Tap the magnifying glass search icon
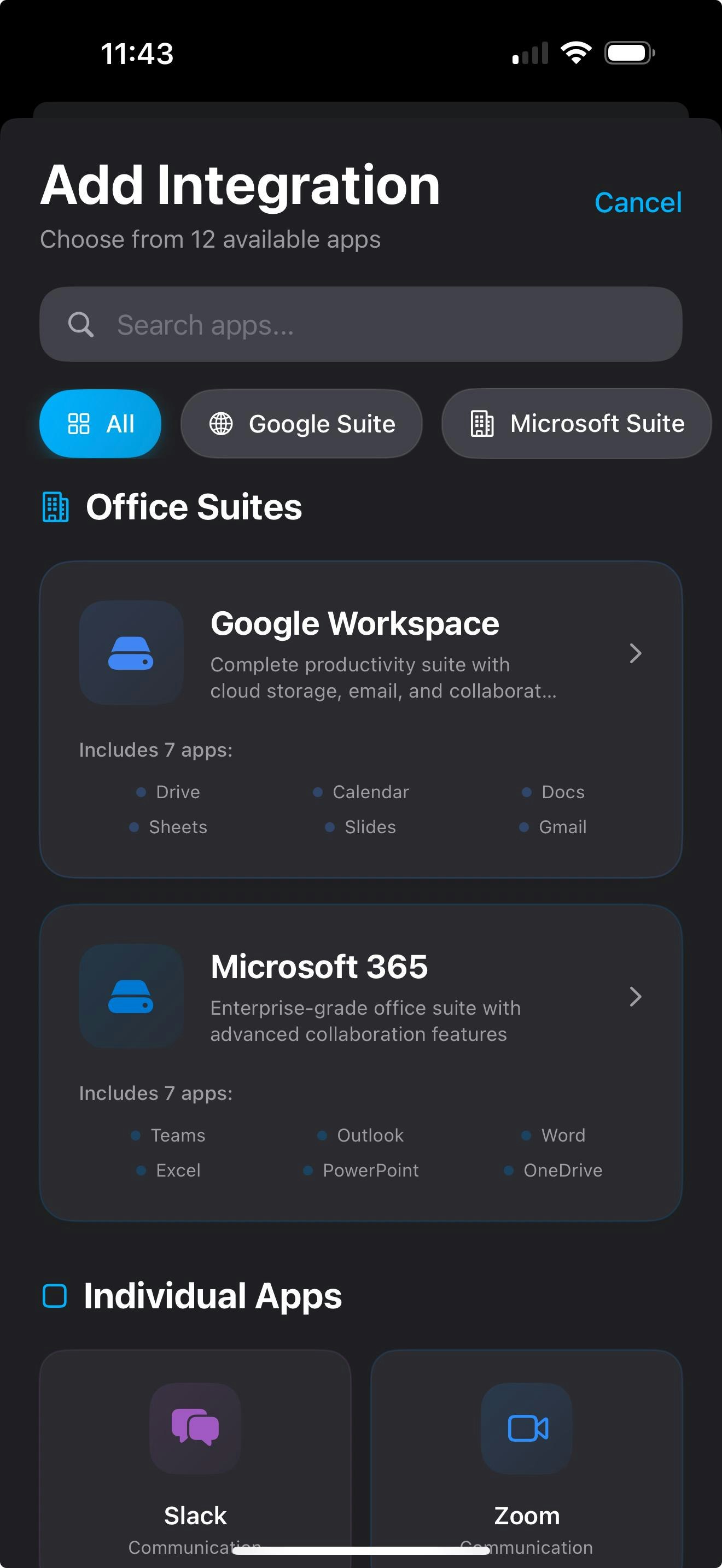 tap(81, 324)
